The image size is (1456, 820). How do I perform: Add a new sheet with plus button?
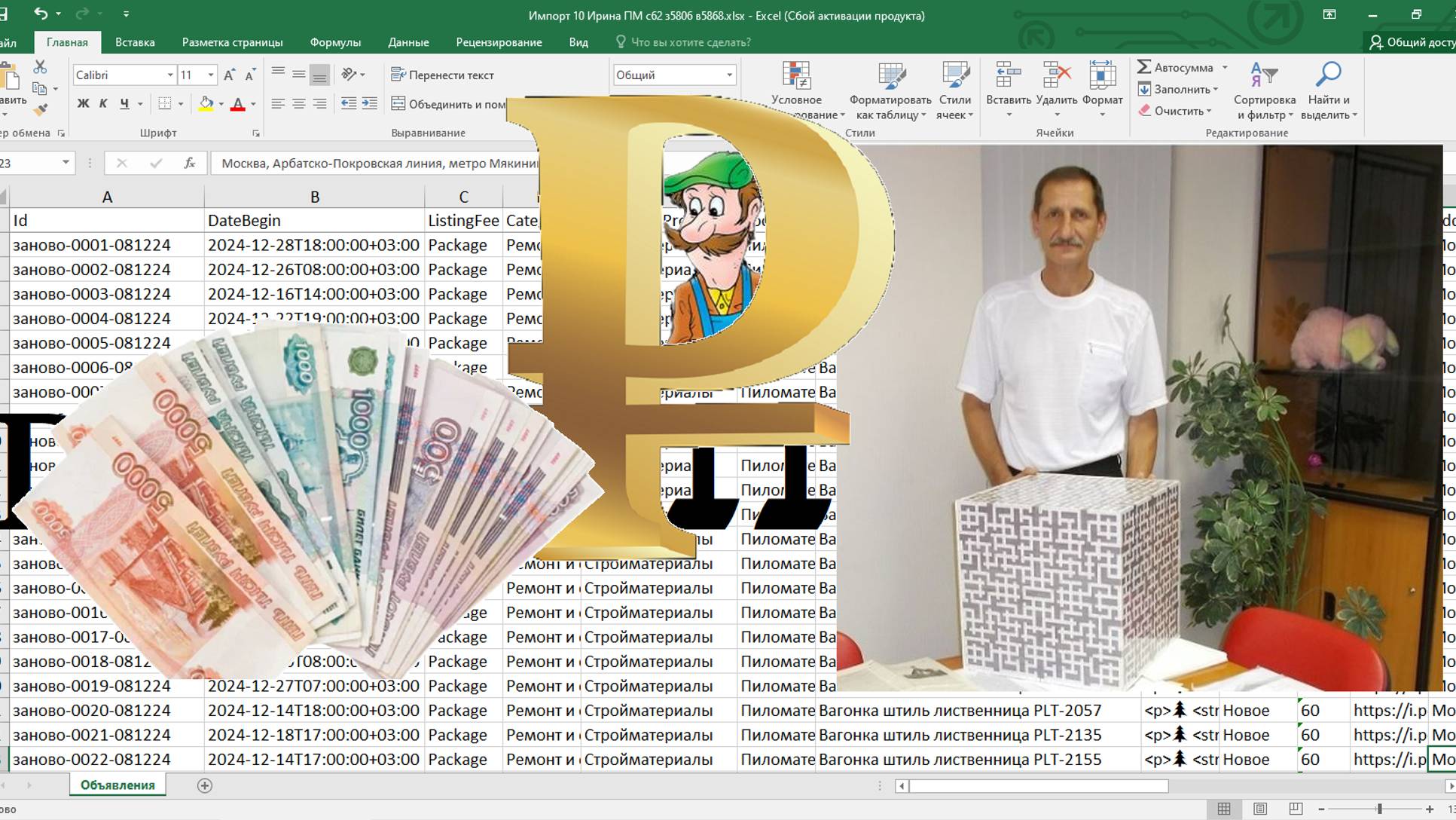pos(204,785)
